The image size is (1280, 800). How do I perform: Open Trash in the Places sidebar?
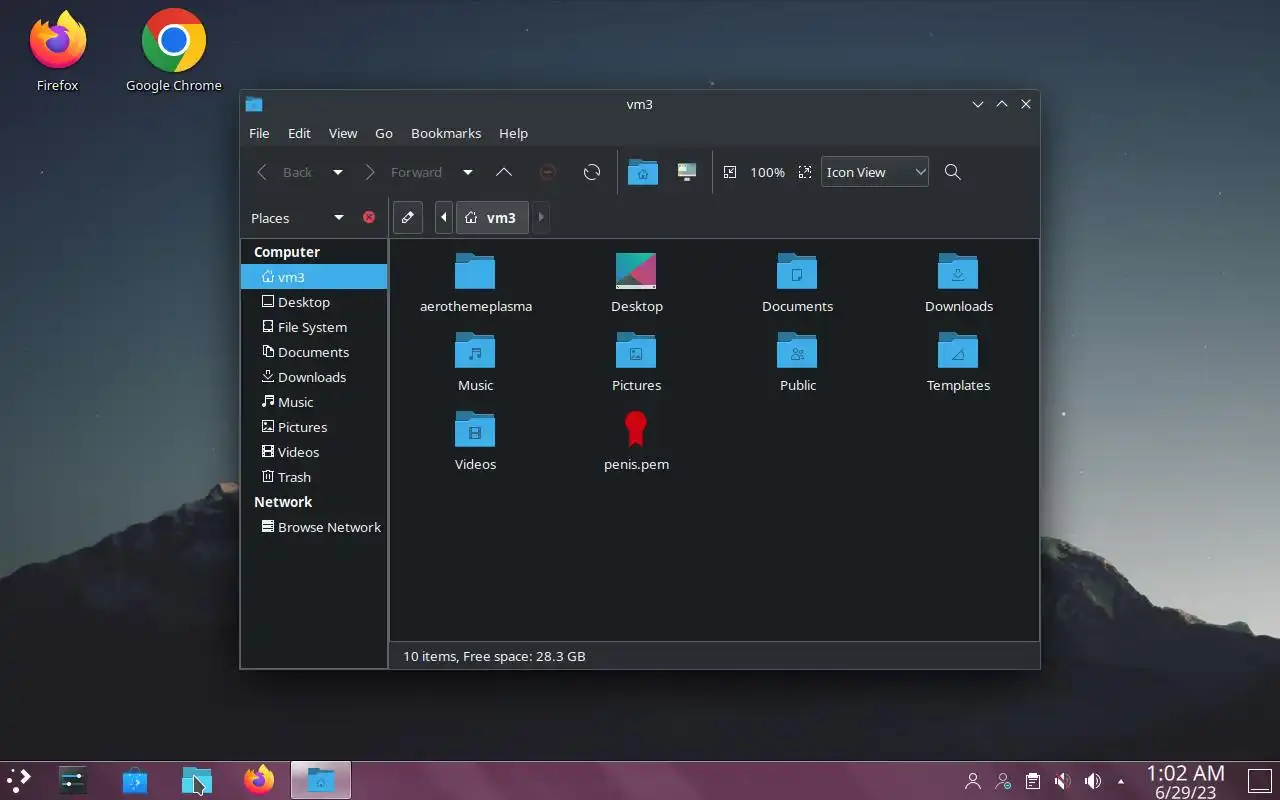[314, 477]
